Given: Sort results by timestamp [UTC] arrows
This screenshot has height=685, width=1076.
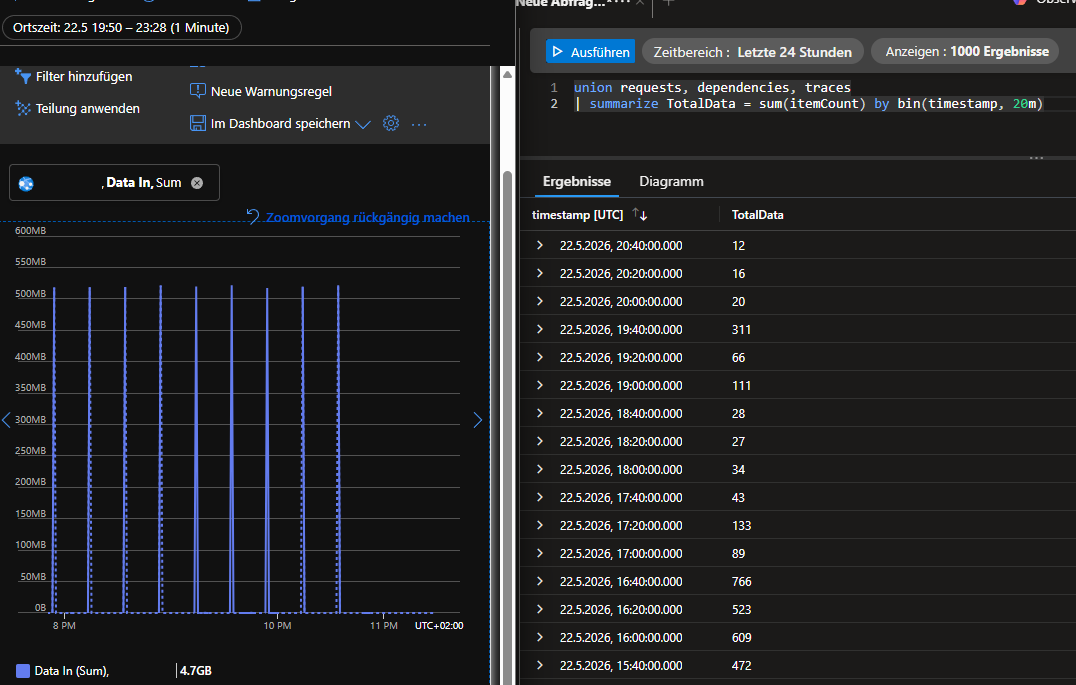Looking at the screenshot, I should tap(640, 215).
